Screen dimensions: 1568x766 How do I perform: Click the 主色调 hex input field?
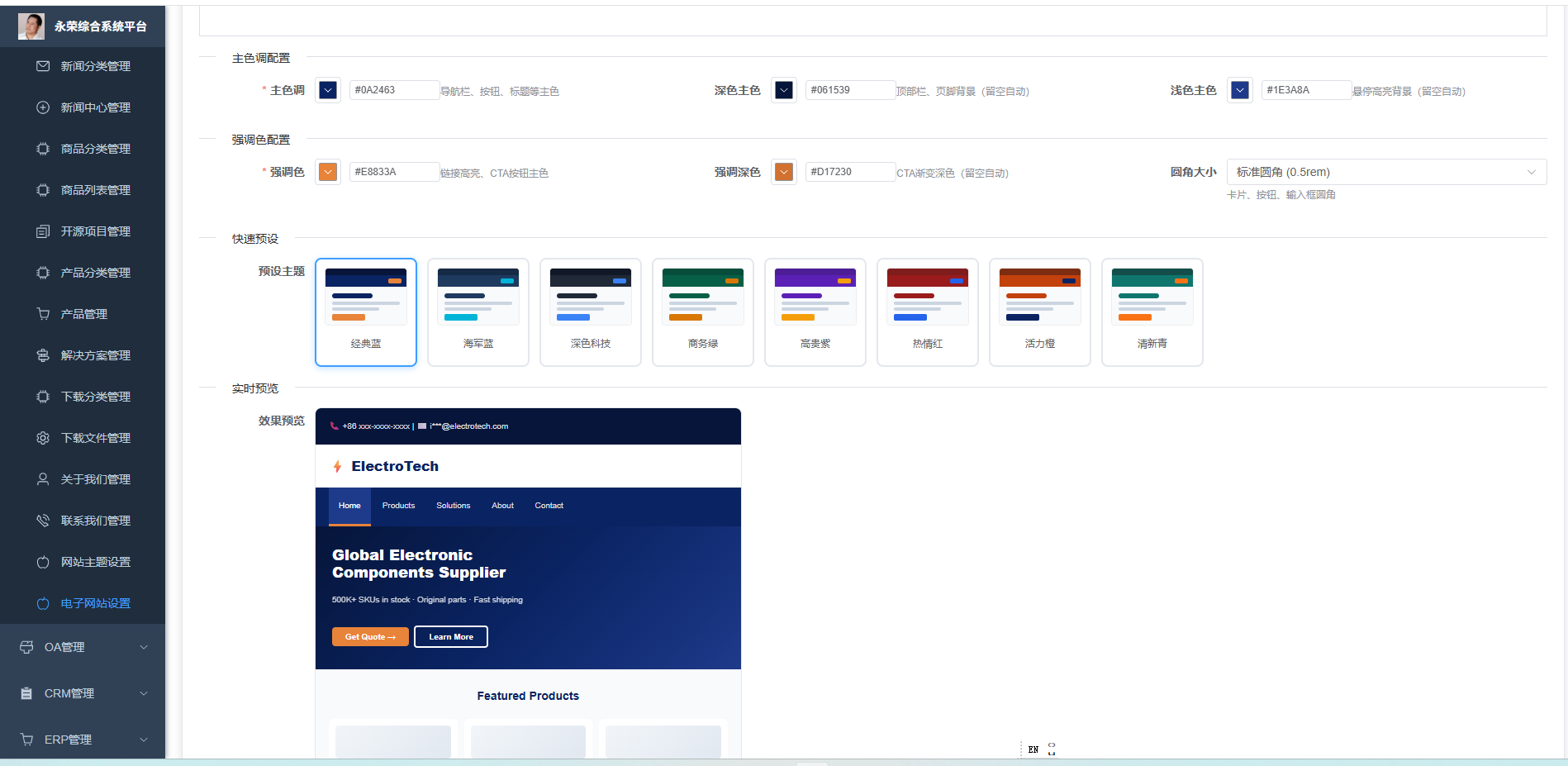(x=394, y=90)
